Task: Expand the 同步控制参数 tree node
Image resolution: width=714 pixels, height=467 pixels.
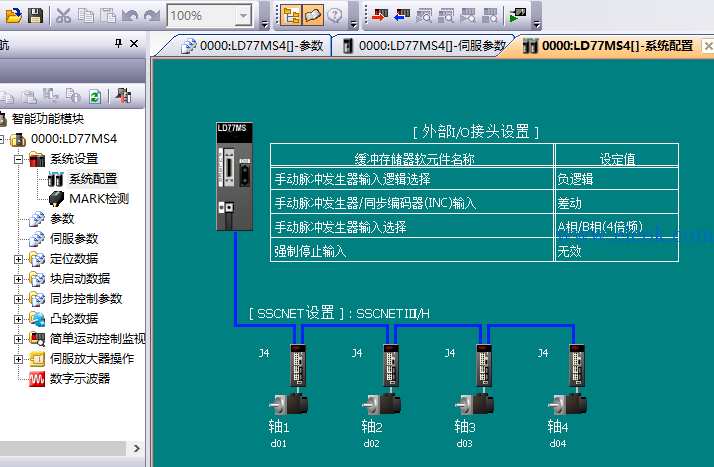Action: 18,299
